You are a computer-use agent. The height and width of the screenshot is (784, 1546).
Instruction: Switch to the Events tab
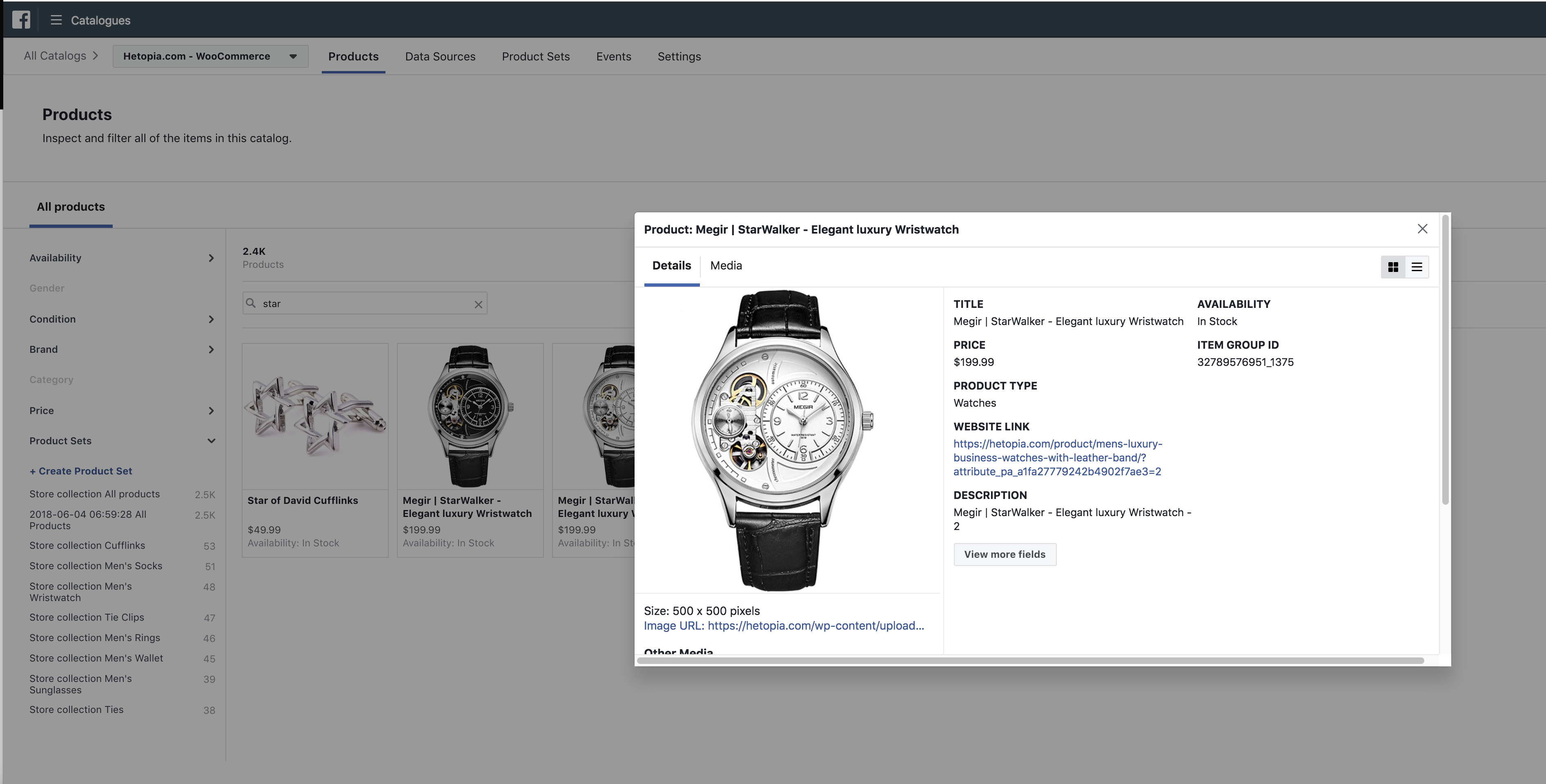pyautogui.click(x=613, y=56)
